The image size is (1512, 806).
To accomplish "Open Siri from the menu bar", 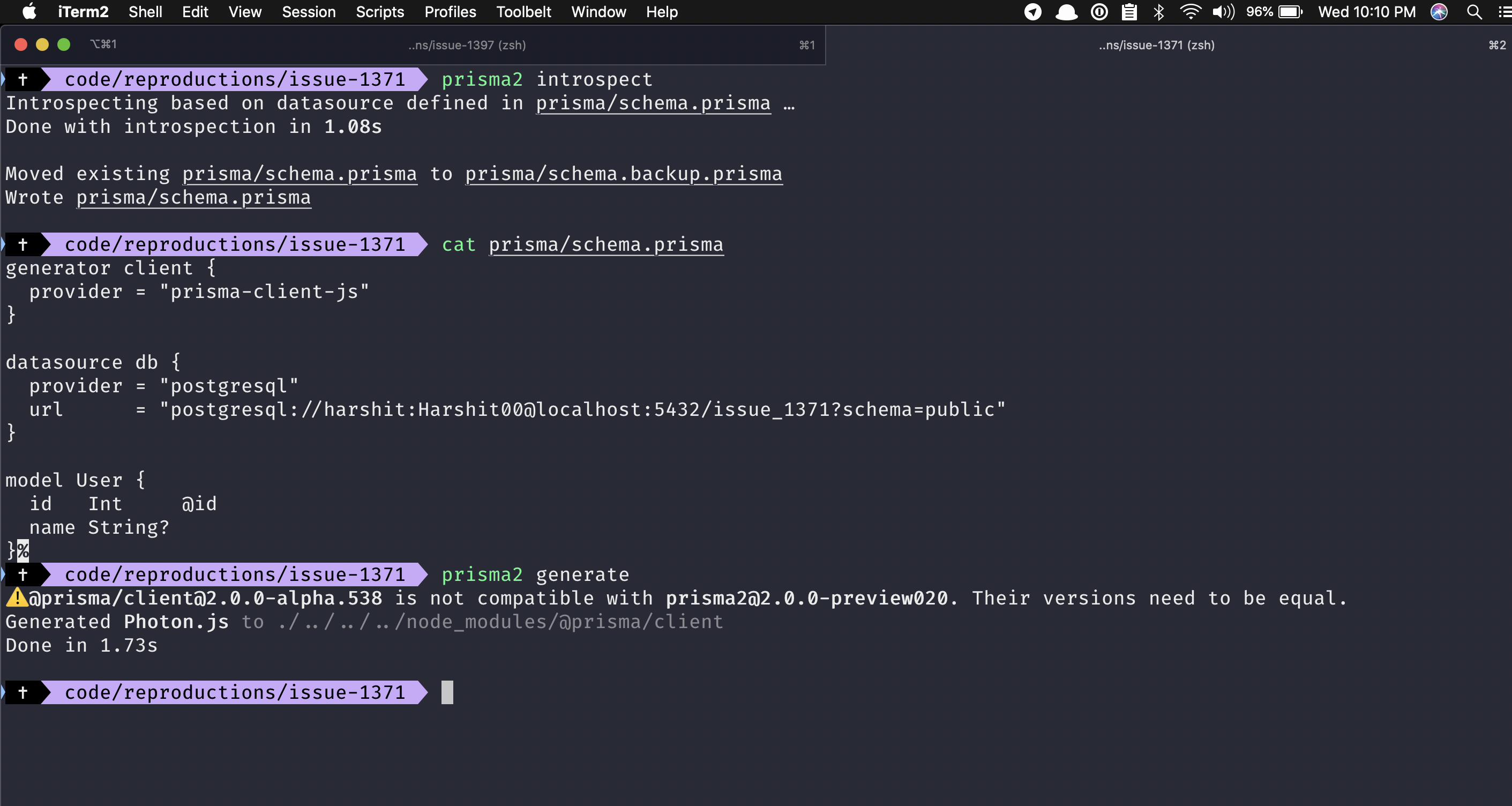I will [1438, 12].
